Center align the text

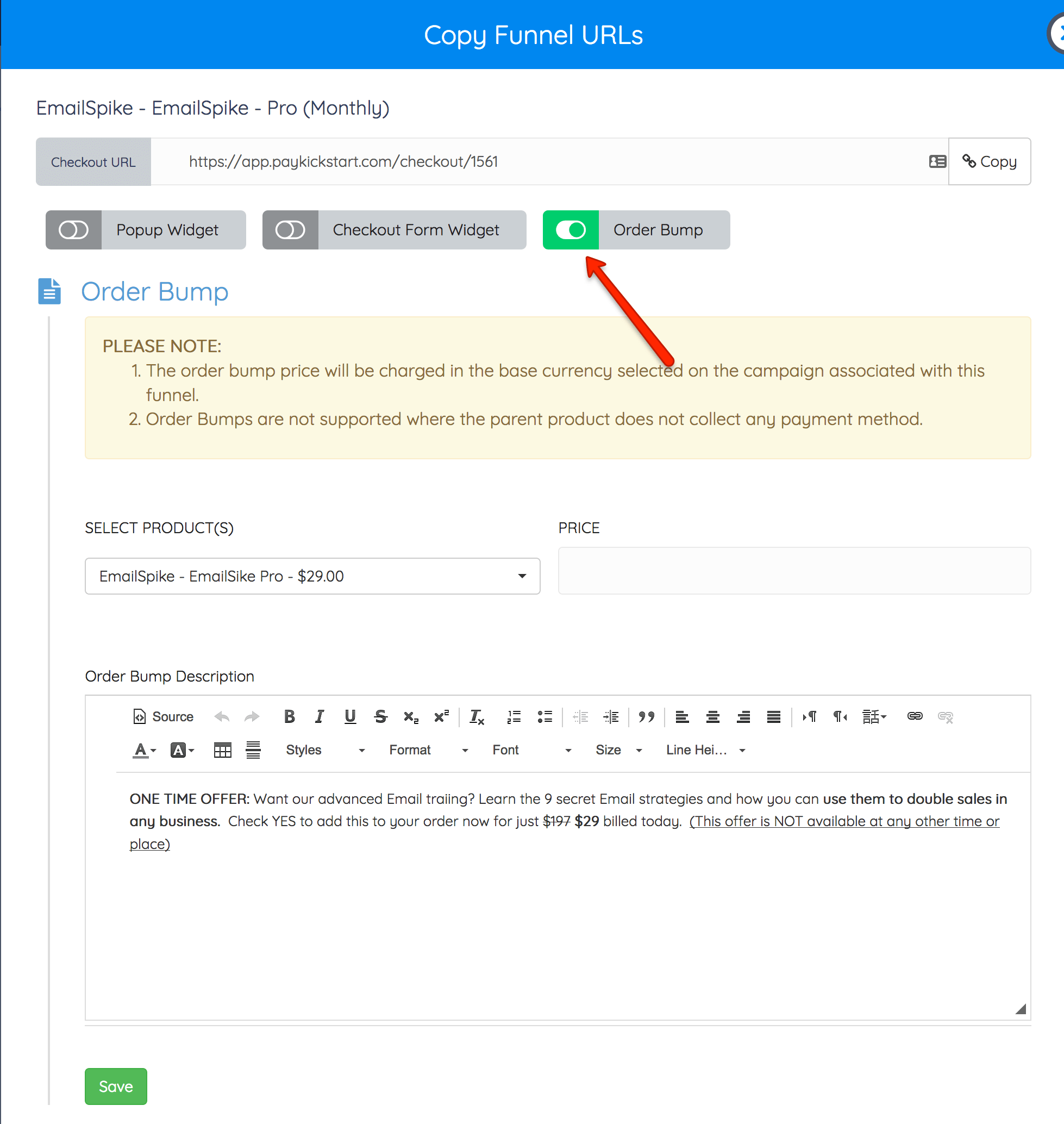(713, 716)
